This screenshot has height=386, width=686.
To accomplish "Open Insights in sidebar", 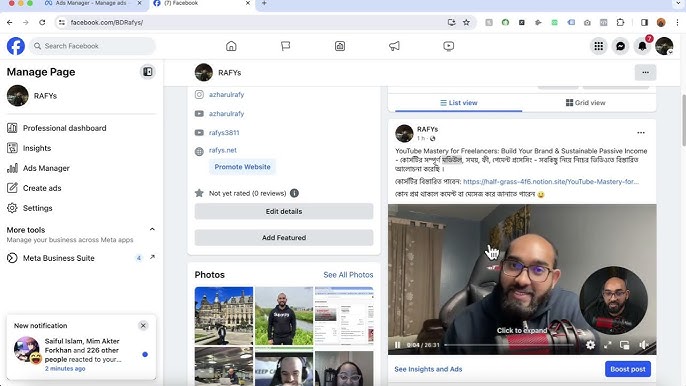I will click(x=81, y=148).
